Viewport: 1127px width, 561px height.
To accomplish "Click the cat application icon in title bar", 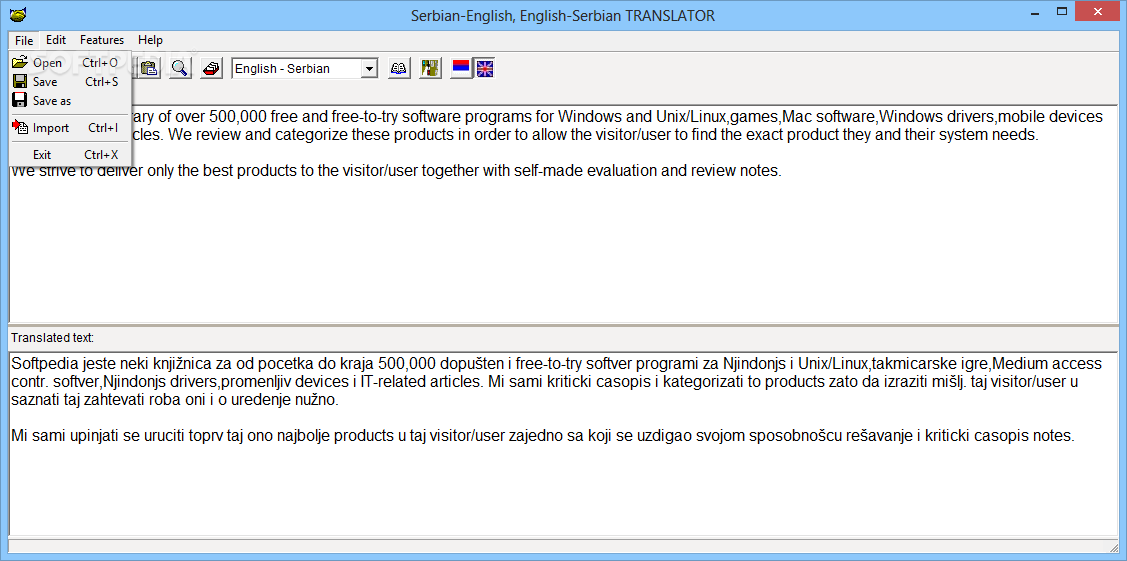I will 19,14.
